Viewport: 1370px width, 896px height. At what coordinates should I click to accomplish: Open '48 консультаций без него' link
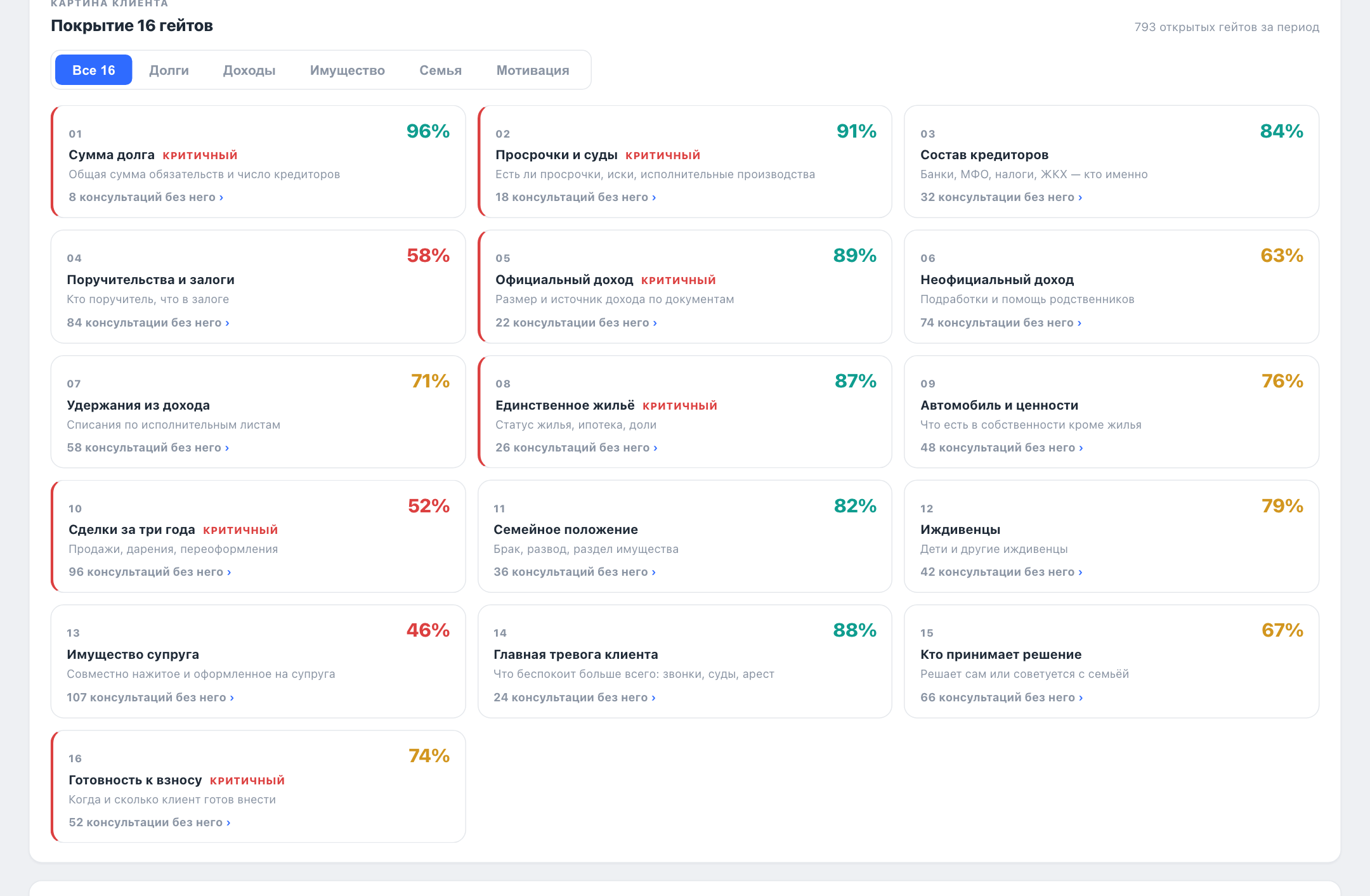(1002, 448)
